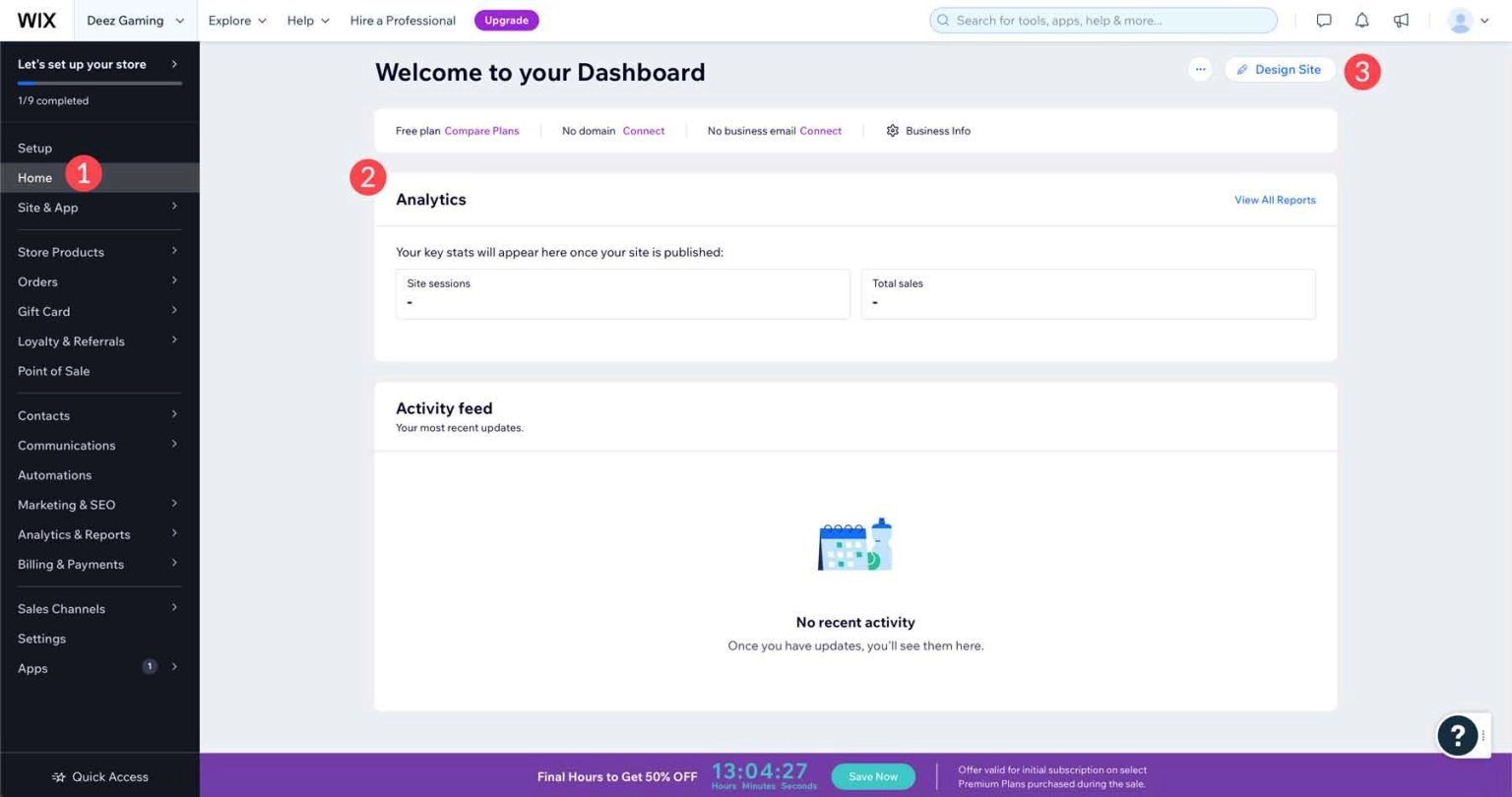Image resolution: width=1512 pixels, height=797 pixels.
Task: Check notifications via the bell icon
Action: (x=1361, y=20)
